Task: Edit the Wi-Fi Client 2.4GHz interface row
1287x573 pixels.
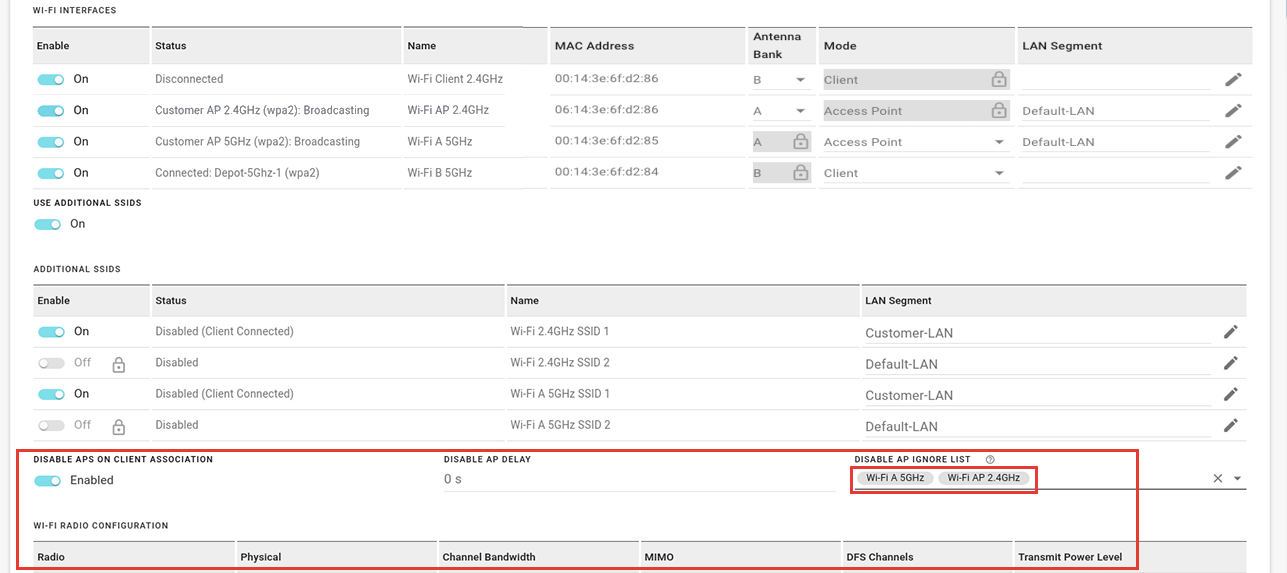Action: coord(1233,79)
